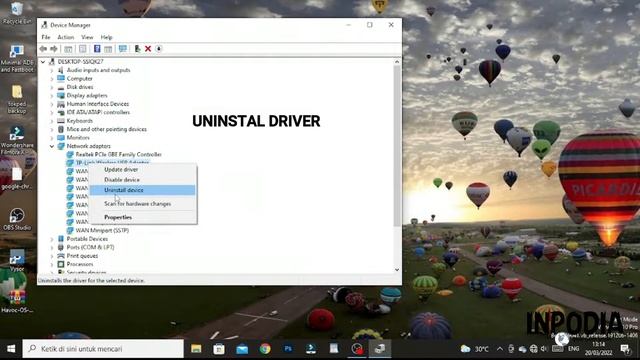This screenshot has width=640, height=360.
Task: Click the red X uninstall toolbar icon
Action: pos(148,49)
